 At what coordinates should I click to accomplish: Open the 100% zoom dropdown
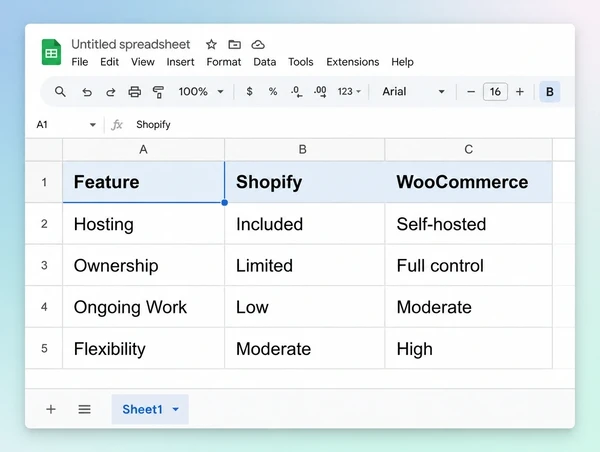(x=201, y=92)
